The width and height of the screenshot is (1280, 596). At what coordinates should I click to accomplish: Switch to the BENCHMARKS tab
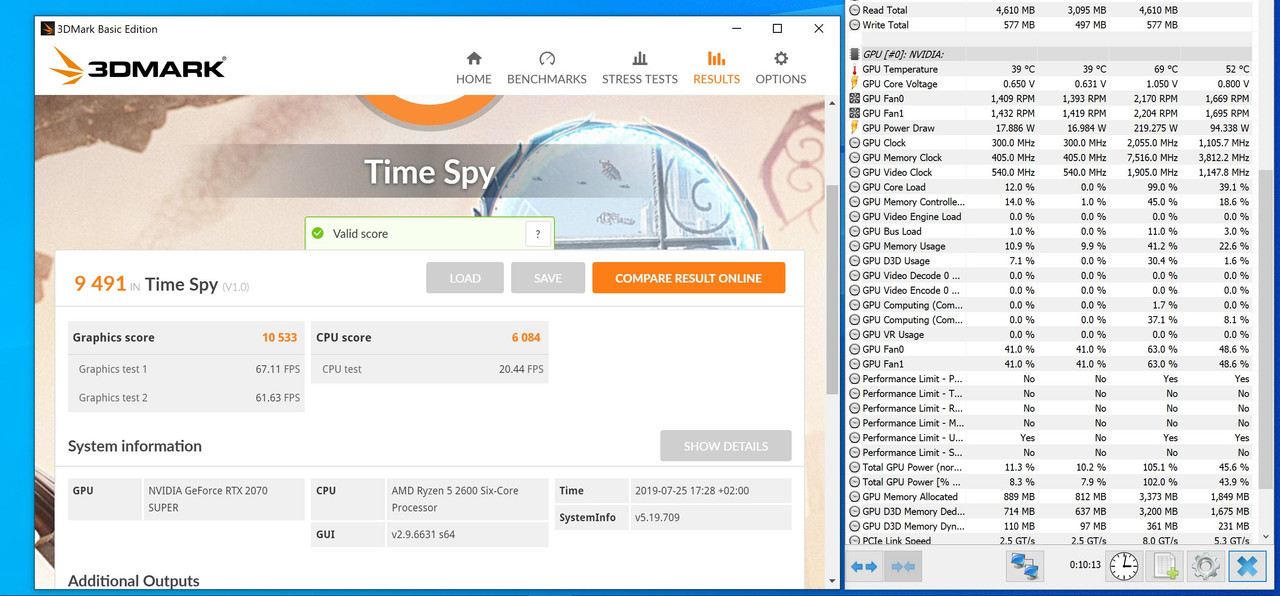coord(547,68)
